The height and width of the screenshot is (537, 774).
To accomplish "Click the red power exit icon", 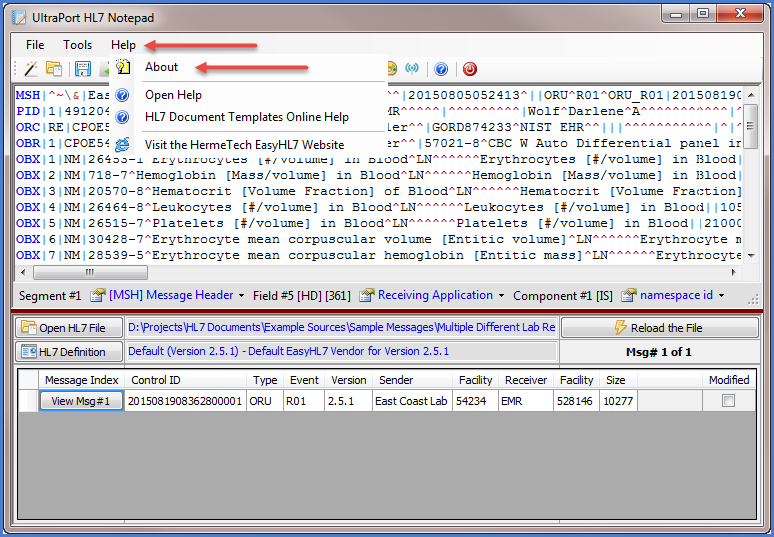I will coord(470,69).
